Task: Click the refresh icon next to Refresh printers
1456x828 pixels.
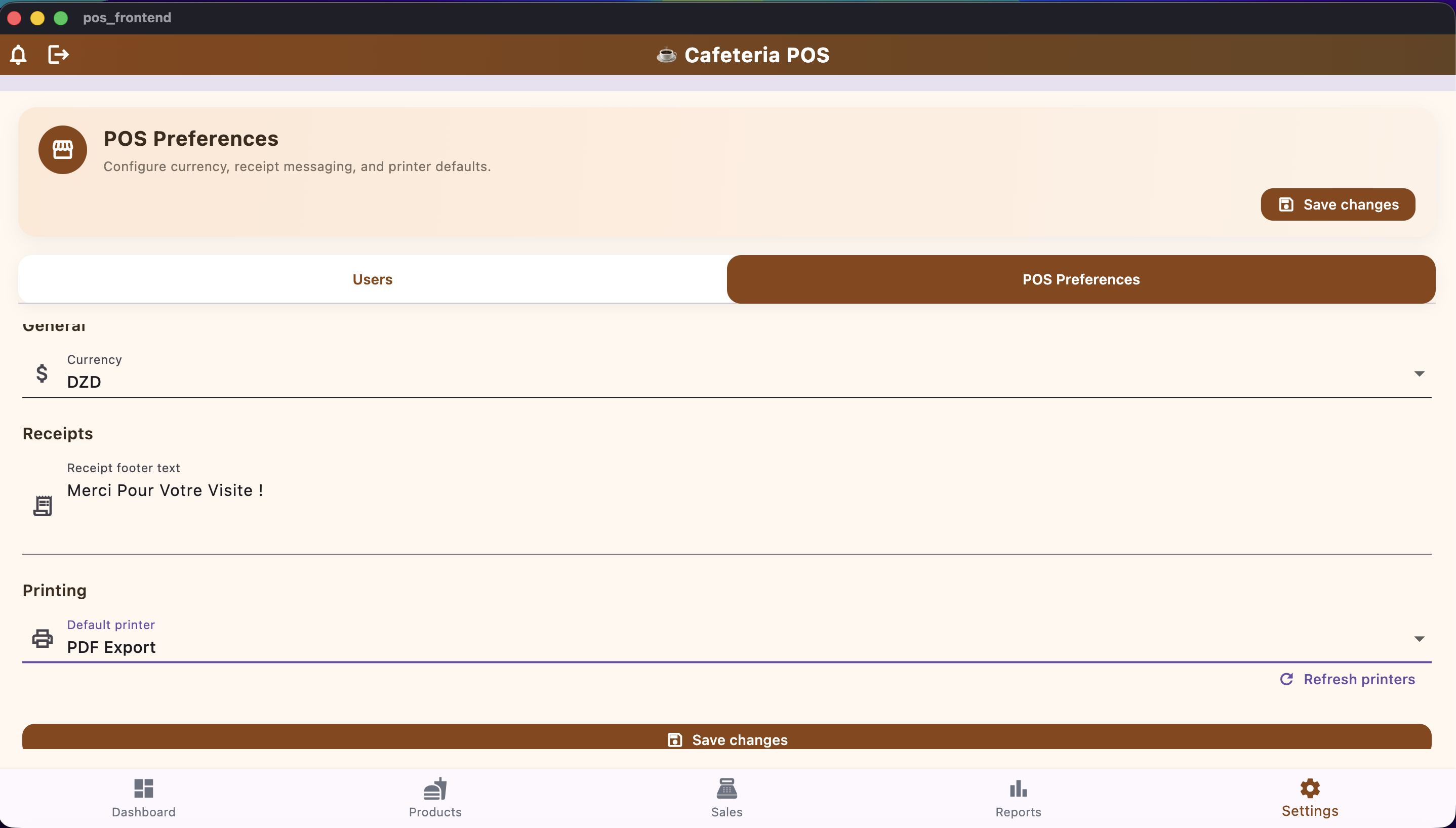Action: point(1286,679)
